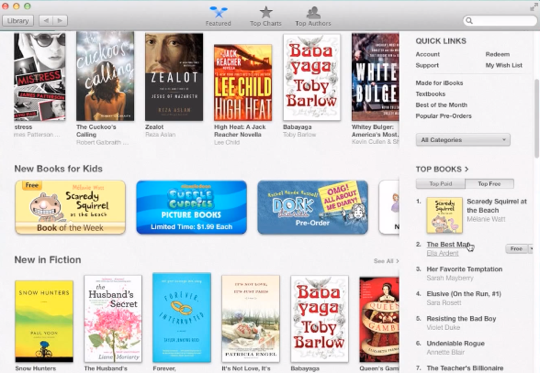Go back with the left arrow
Viewport: 540px width, 373px height.
coord(46,21)
